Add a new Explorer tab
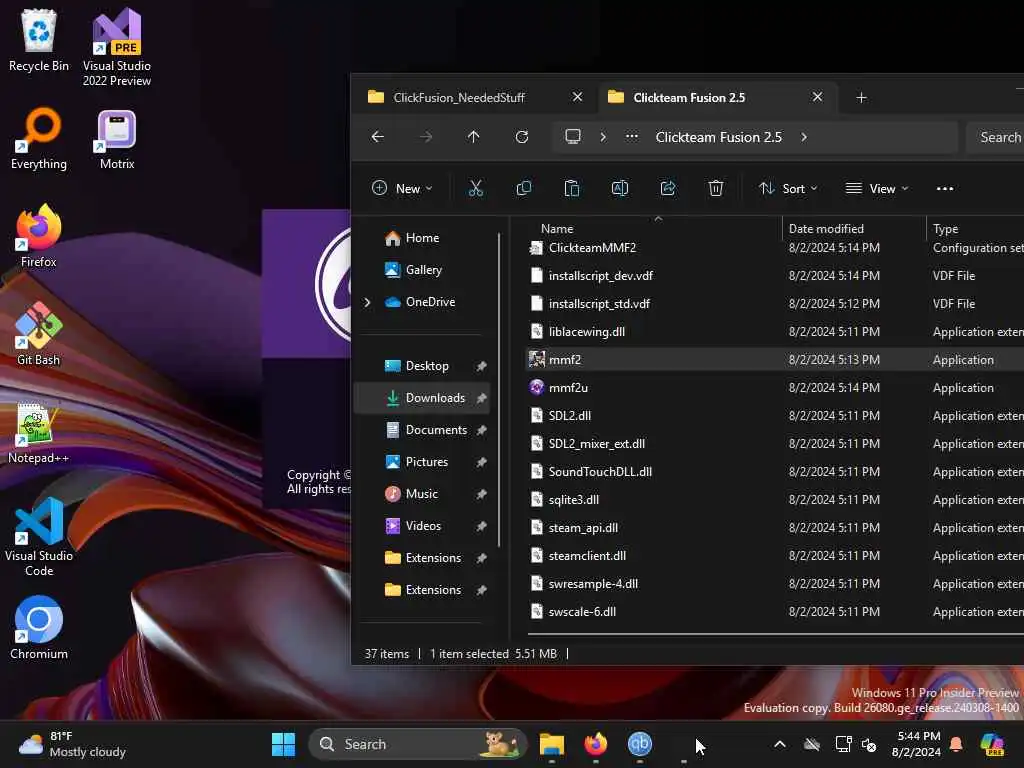 861,97
